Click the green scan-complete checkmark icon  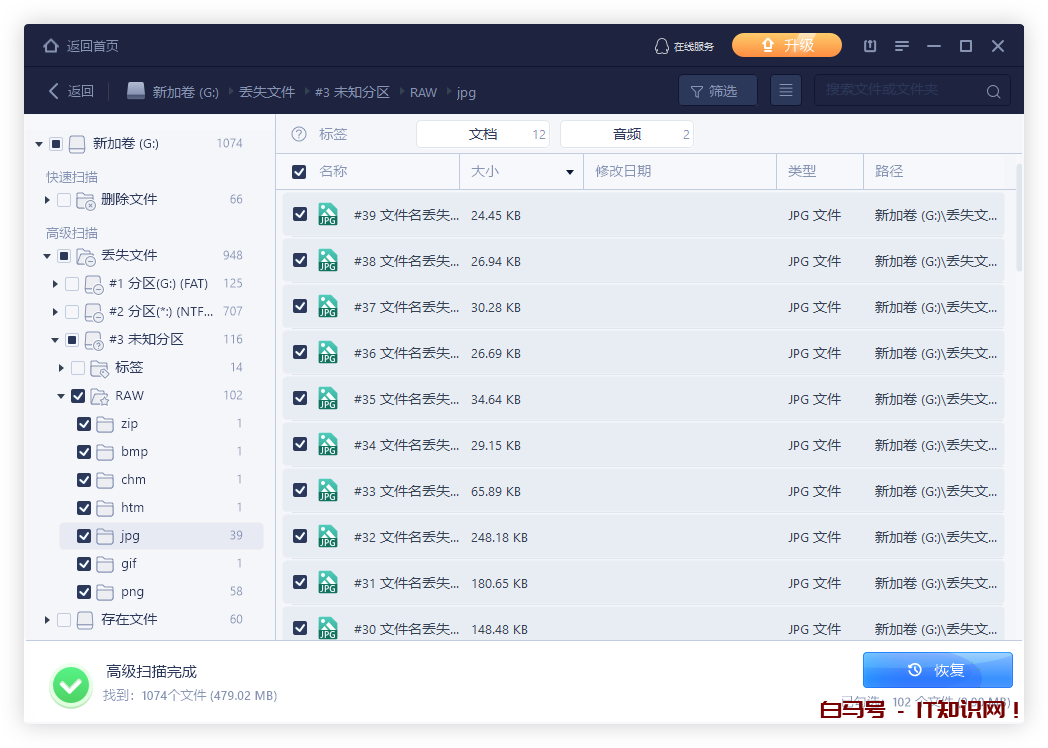pyautogui.click(x=70, y=687)
